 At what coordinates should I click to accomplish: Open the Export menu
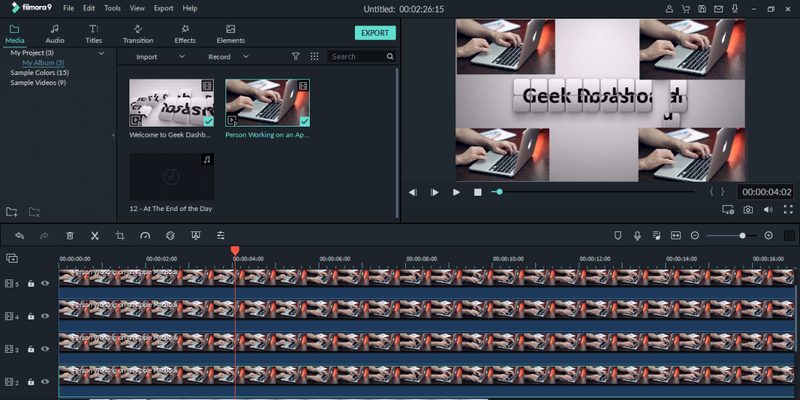[x=163, y=8]
